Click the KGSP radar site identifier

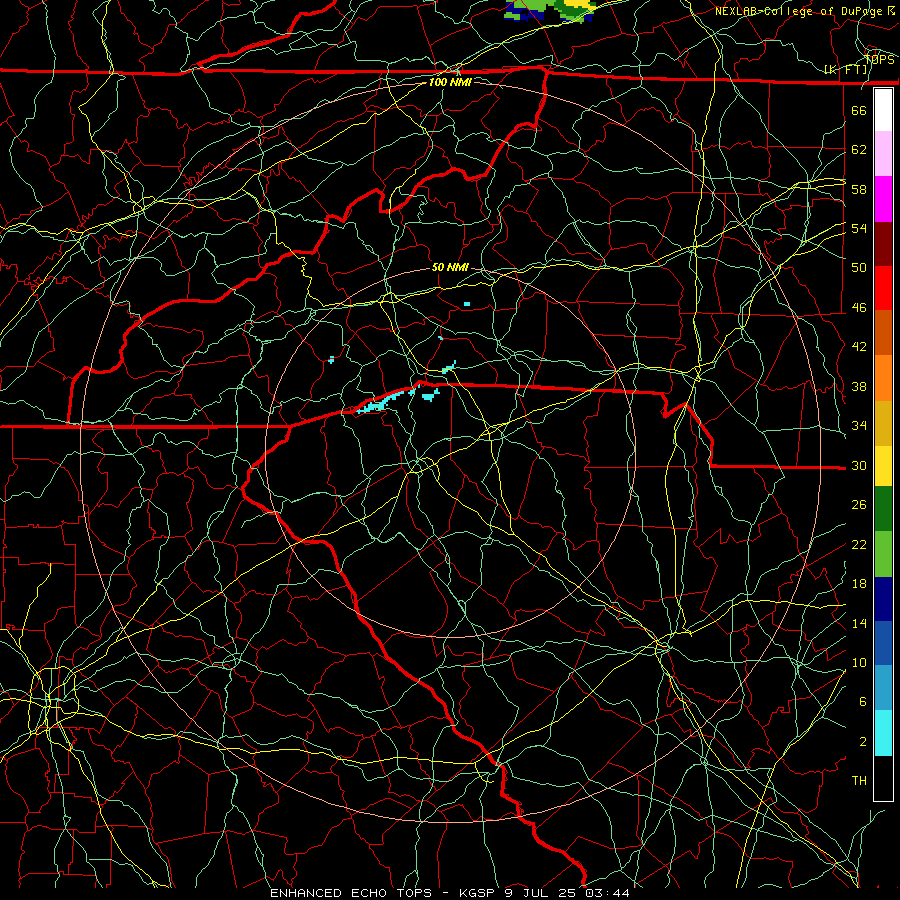(479, 893)
